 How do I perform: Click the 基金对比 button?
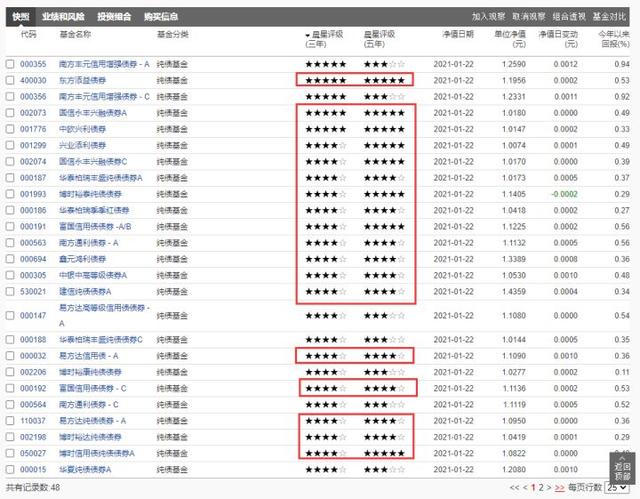(609, 17)
